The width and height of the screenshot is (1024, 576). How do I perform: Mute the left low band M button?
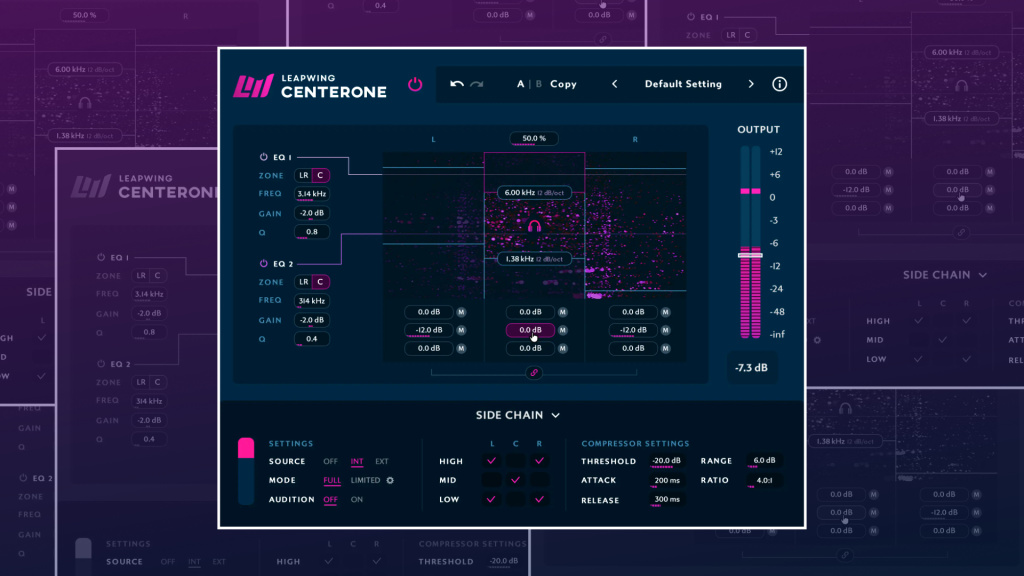[461, 348]
